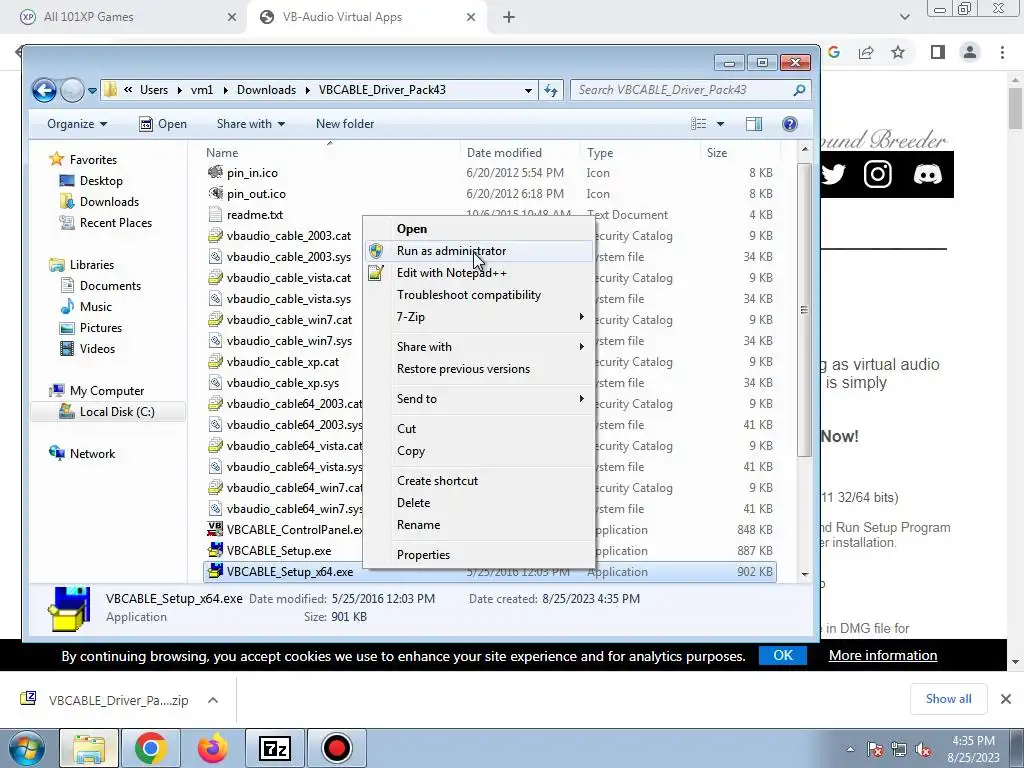Click the taskbar clock showing 4:35 PM
The height and width of the screenshot is (768, 1024).
coord(973,749)
